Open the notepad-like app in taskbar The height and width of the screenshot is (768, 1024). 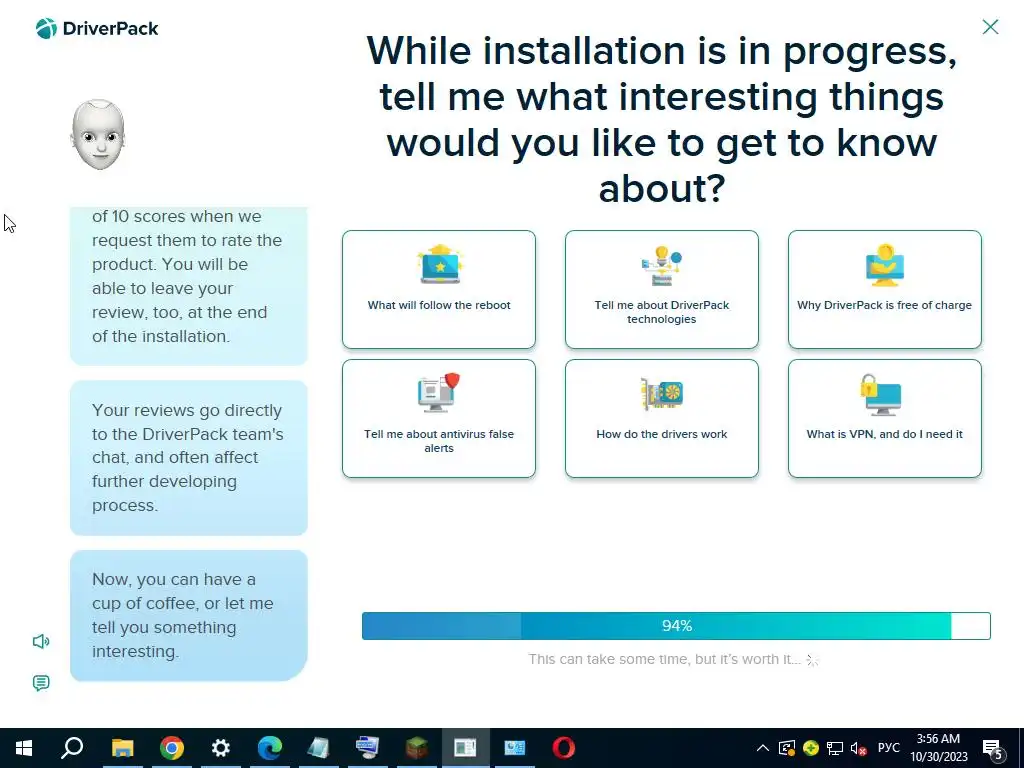pos(319,748)
